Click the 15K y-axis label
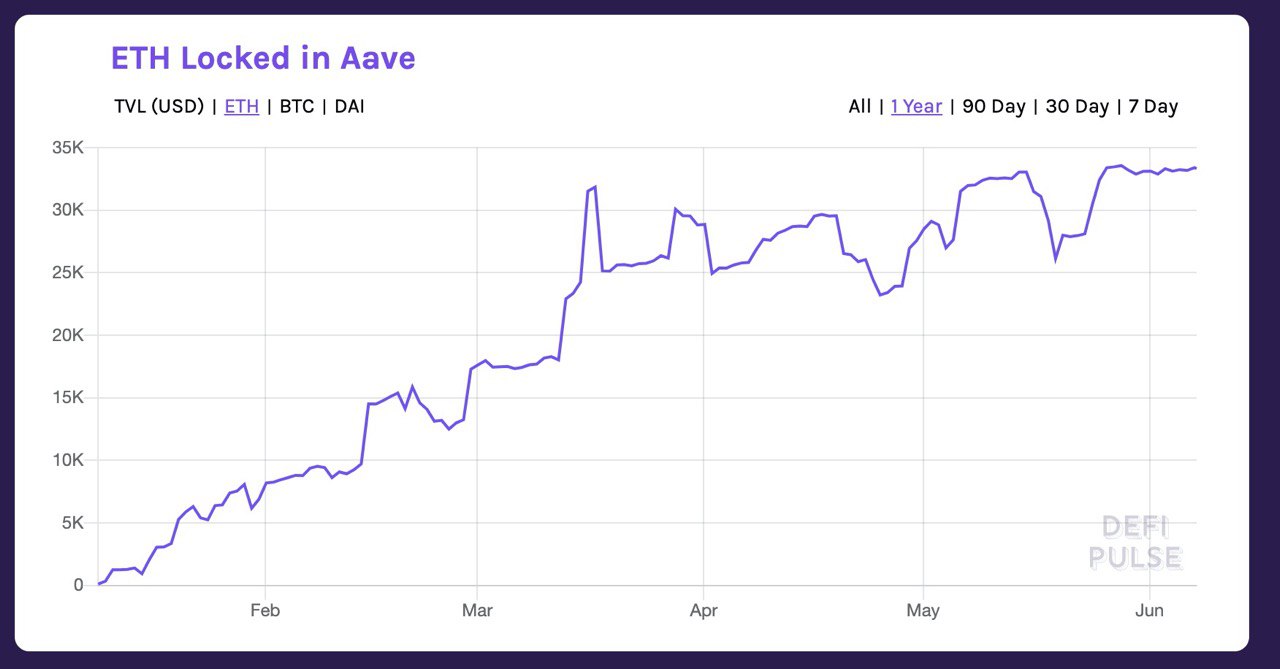The height and width of the screenshot is (669, 1280). [x=68, y=398]
